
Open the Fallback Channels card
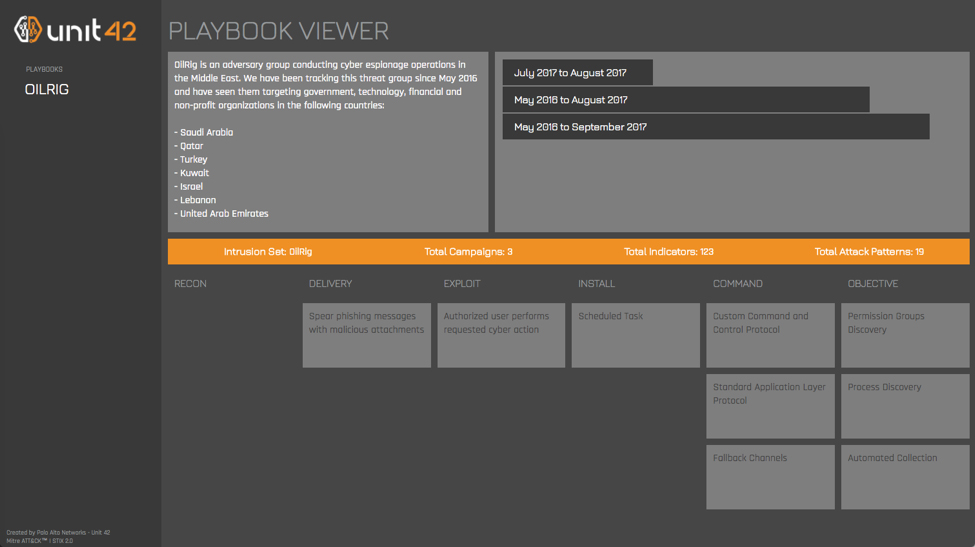tap(770, 477)
